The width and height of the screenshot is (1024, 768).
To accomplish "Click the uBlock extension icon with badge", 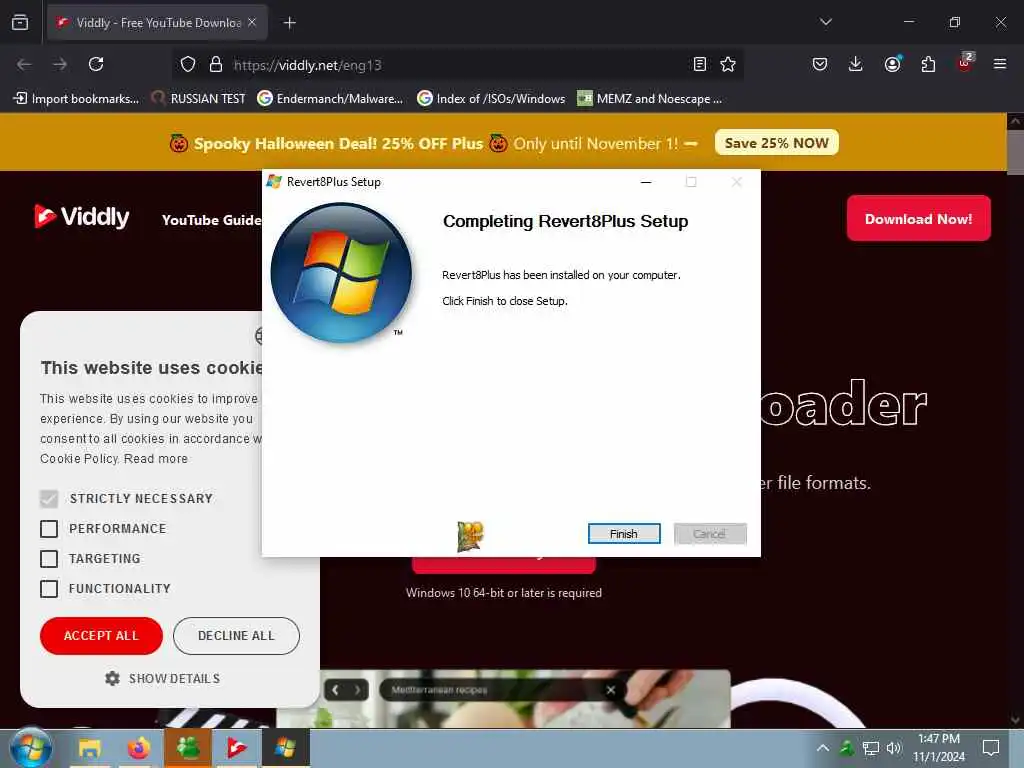I will point(965,63).
